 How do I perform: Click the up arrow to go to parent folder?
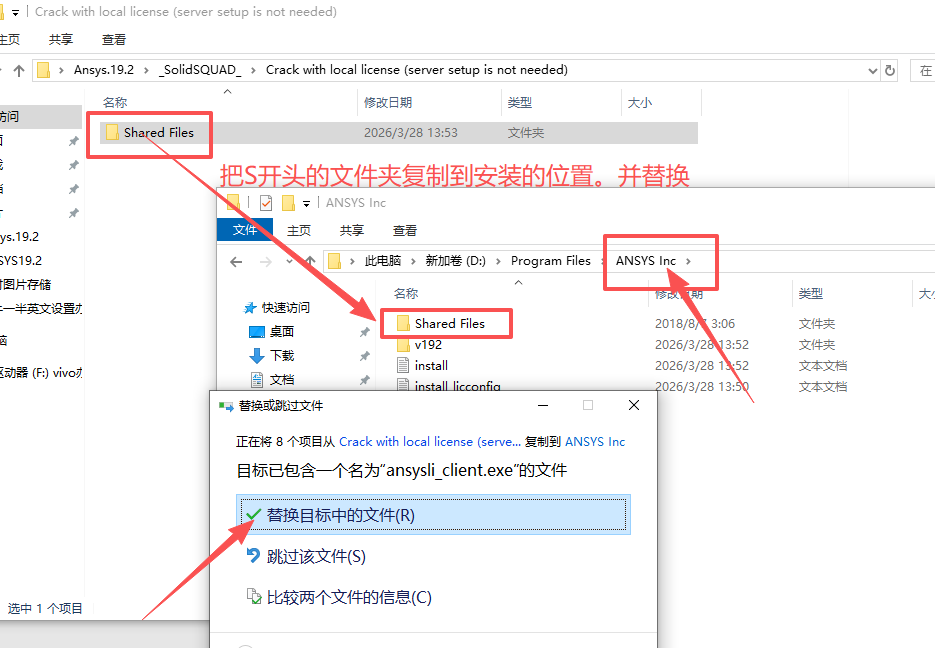(18, 70)
